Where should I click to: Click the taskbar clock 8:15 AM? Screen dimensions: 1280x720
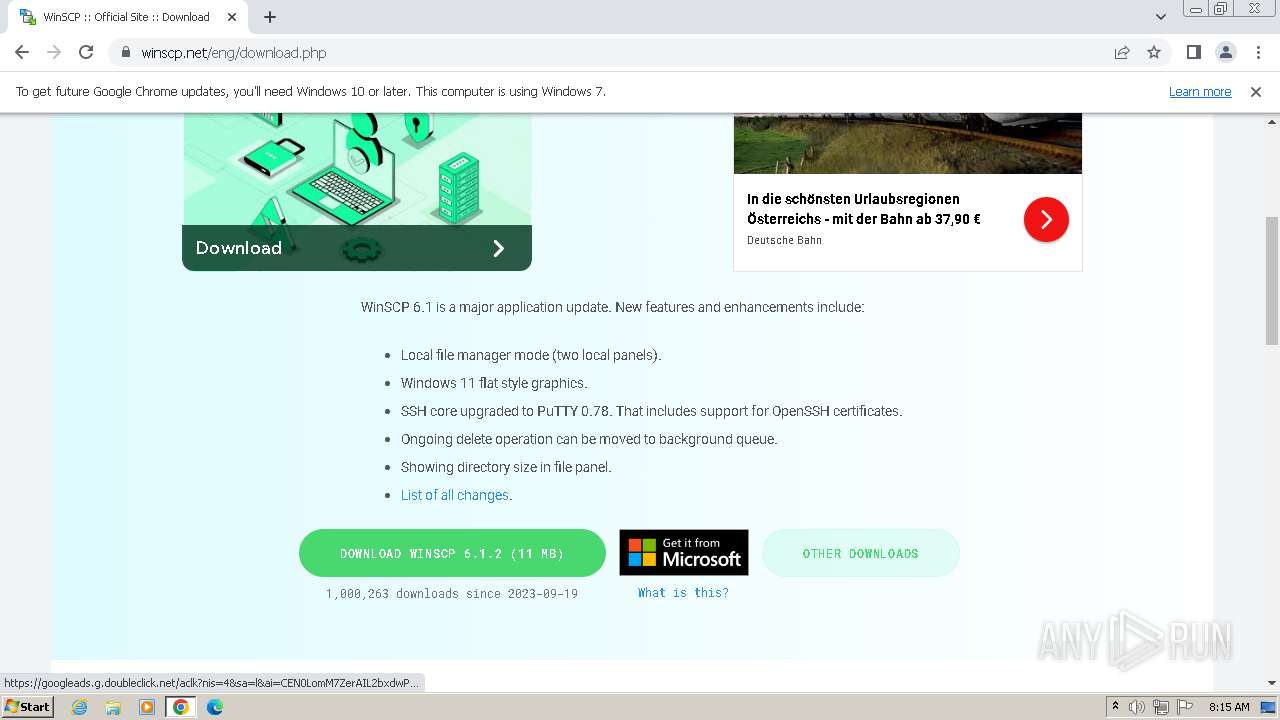1229,707
